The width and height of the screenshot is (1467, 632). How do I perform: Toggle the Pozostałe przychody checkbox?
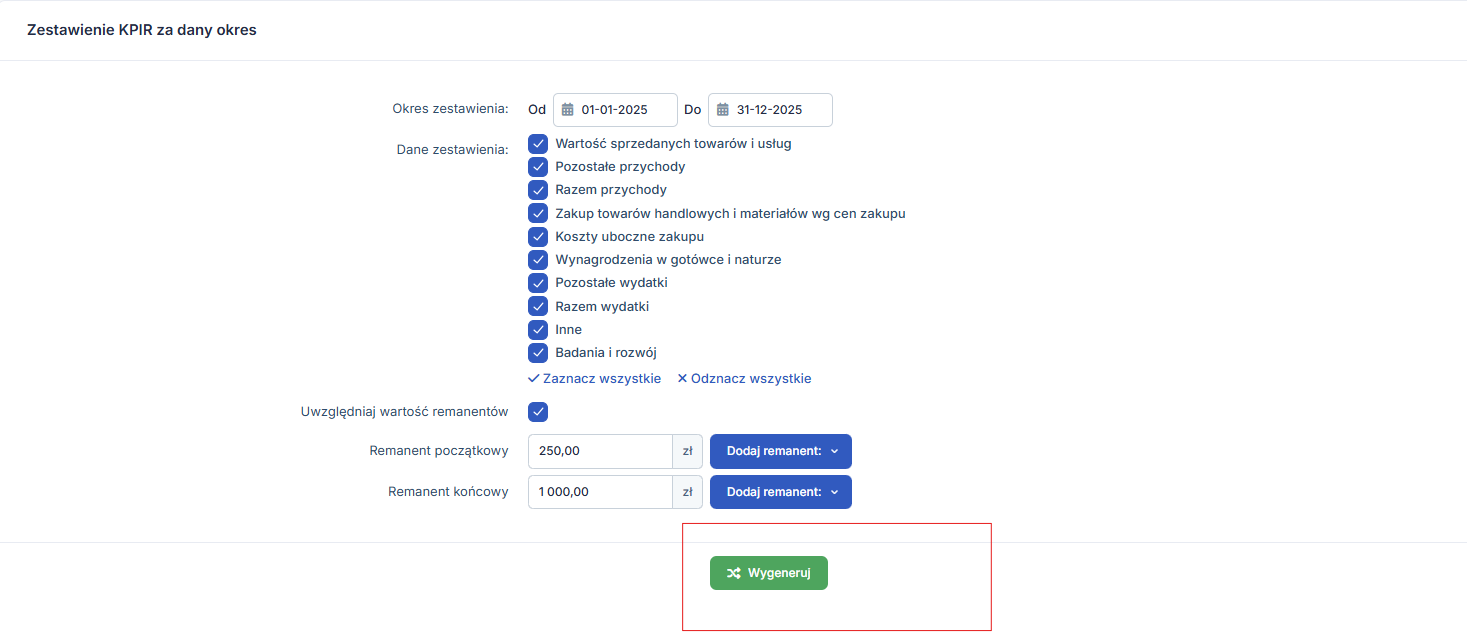point(538,167)
